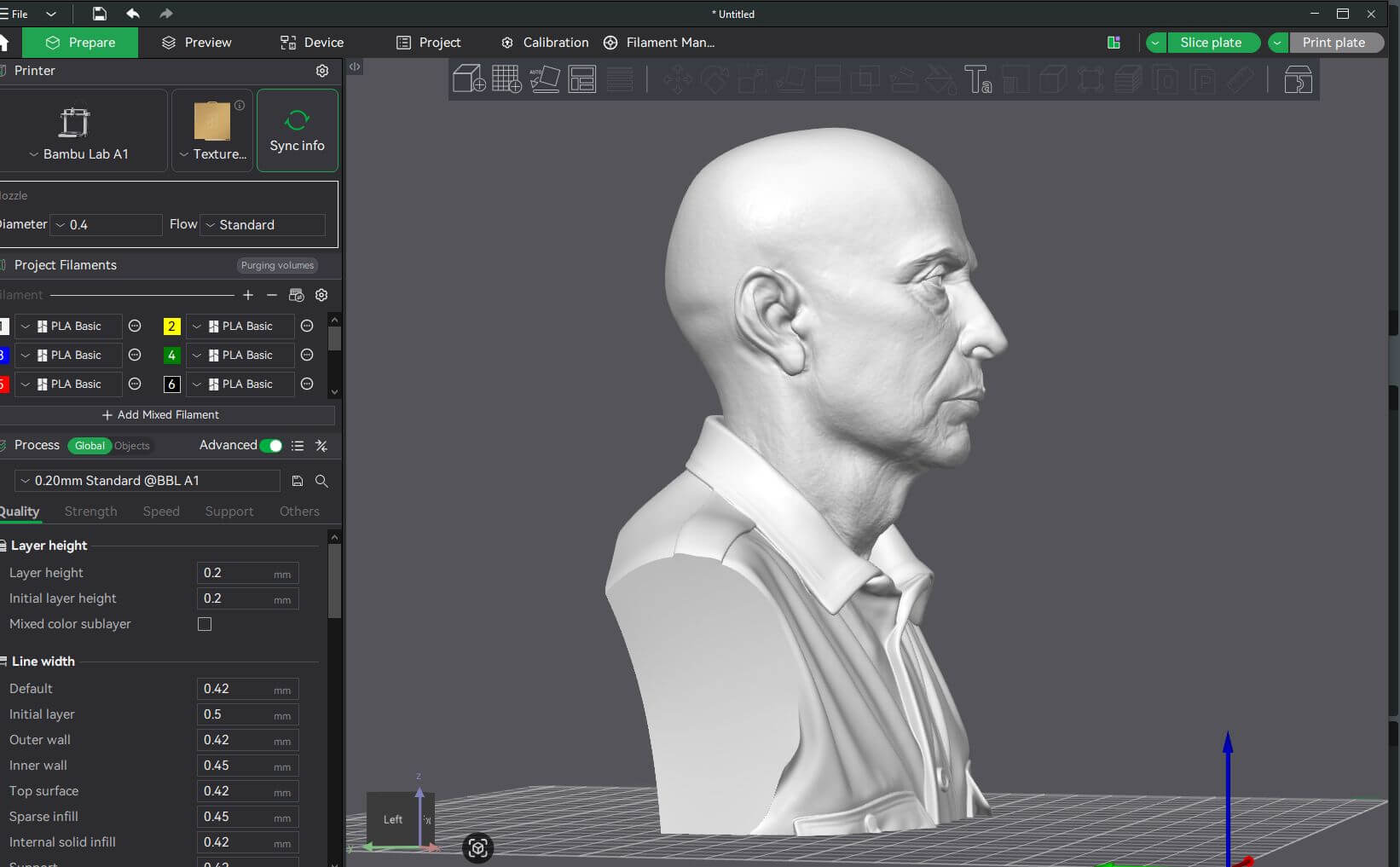
Task: Edit filament 4 preset options
Action: tap(307, 355)
